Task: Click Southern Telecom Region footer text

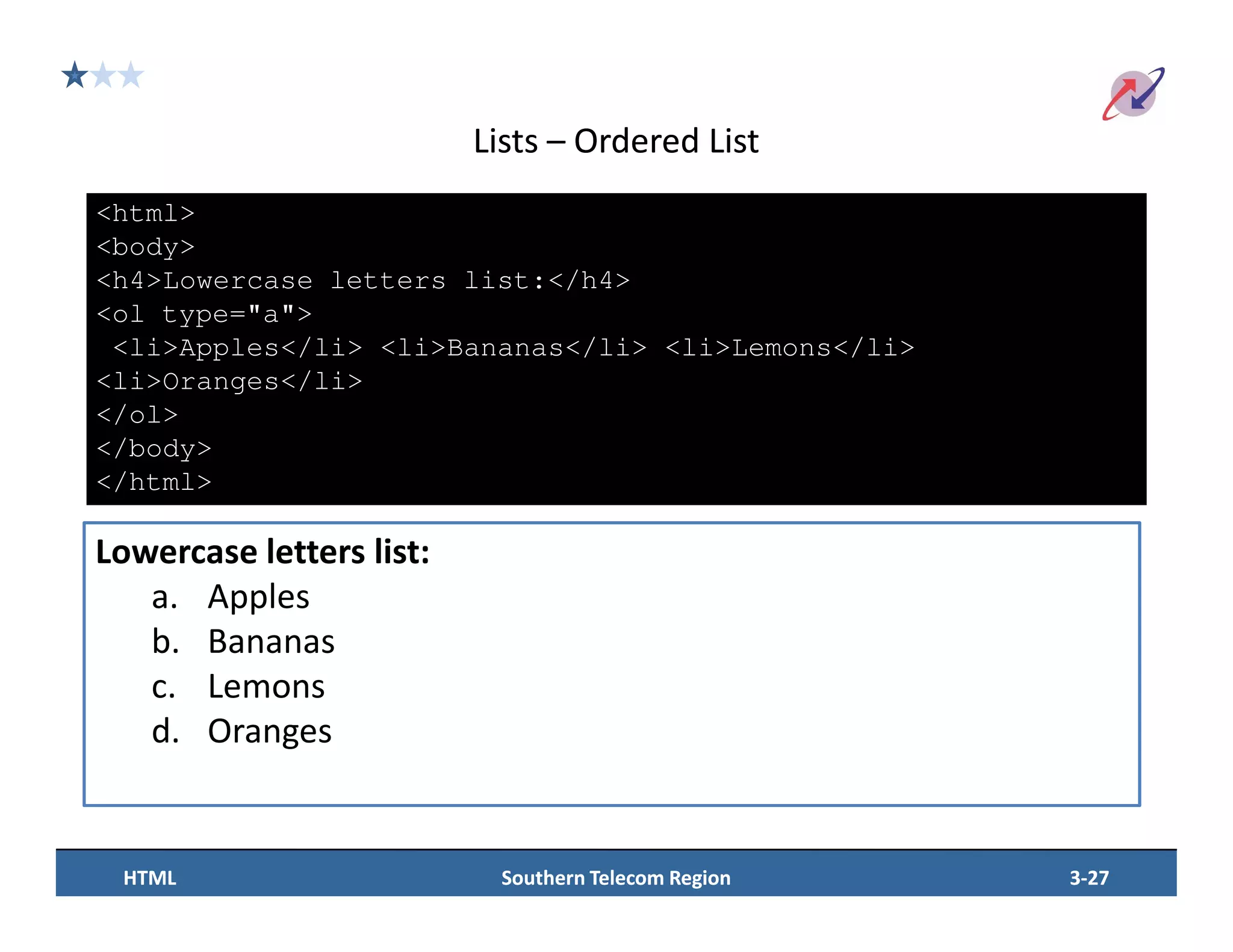Action: pos(615,878)
